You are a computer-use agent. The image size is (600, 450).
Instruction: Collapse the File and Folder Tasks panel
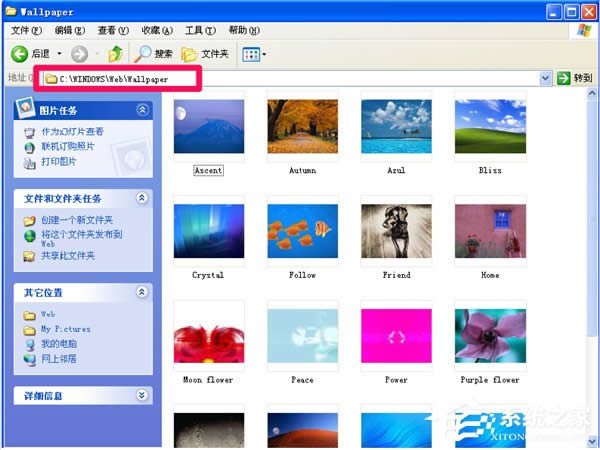pyautogui.click(x=142, y=198)
